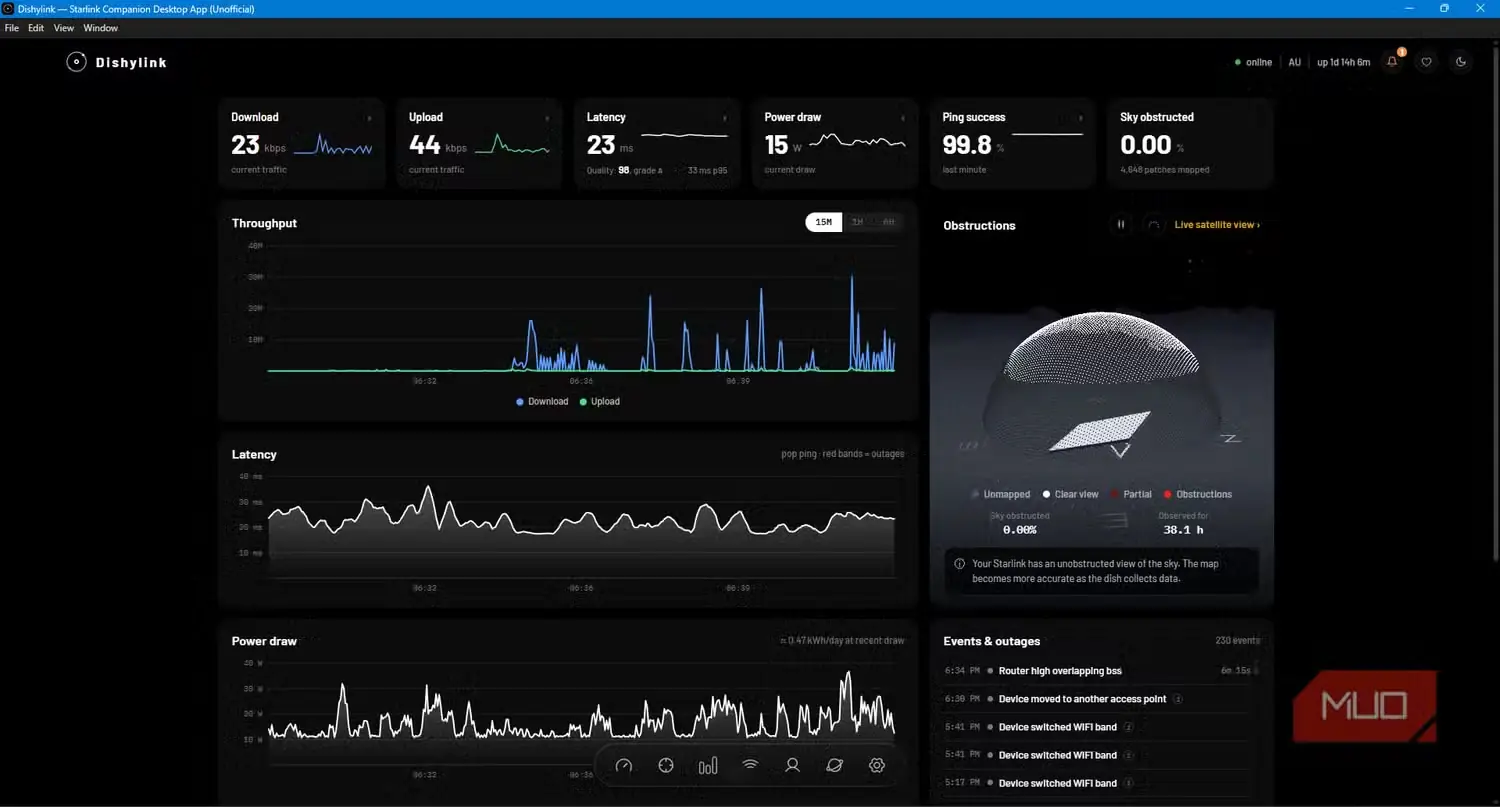Toggle the Upload series in the Throughput legend
1500x807 pixels.
pyautogui.click(x=600, y=402)
